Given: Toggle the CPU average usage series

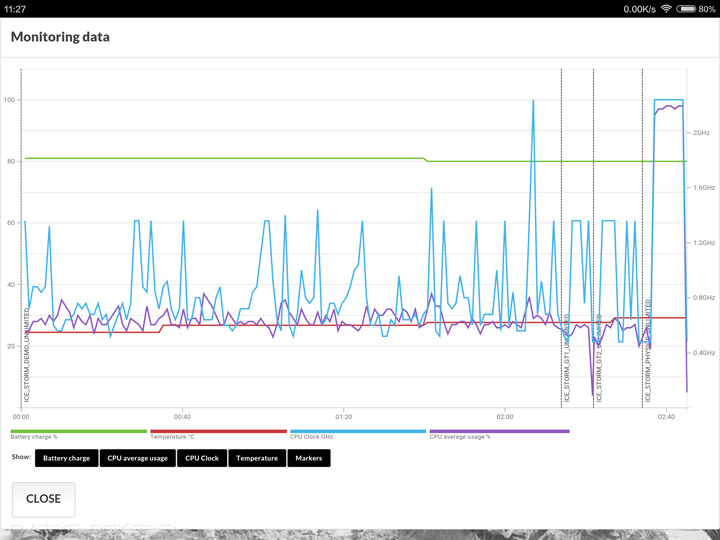Looking at the screenshot, I should (138, 458).
